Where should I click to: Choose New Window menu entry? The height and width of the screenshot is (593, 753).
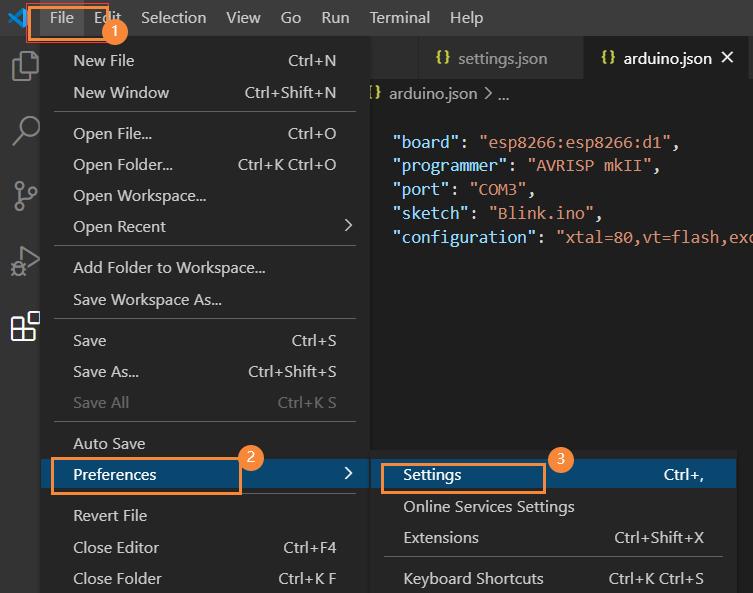[205, 92]
